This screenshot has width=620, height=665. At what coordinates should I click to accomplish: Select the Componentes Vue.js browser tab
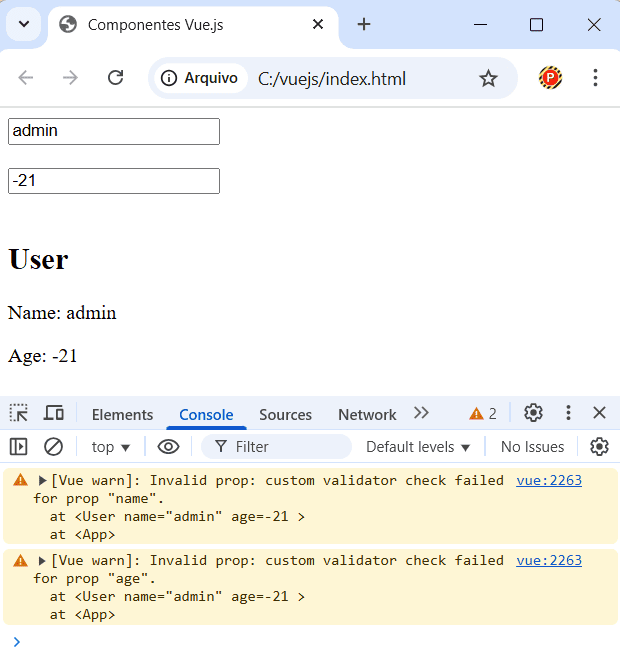coord(193,25)
